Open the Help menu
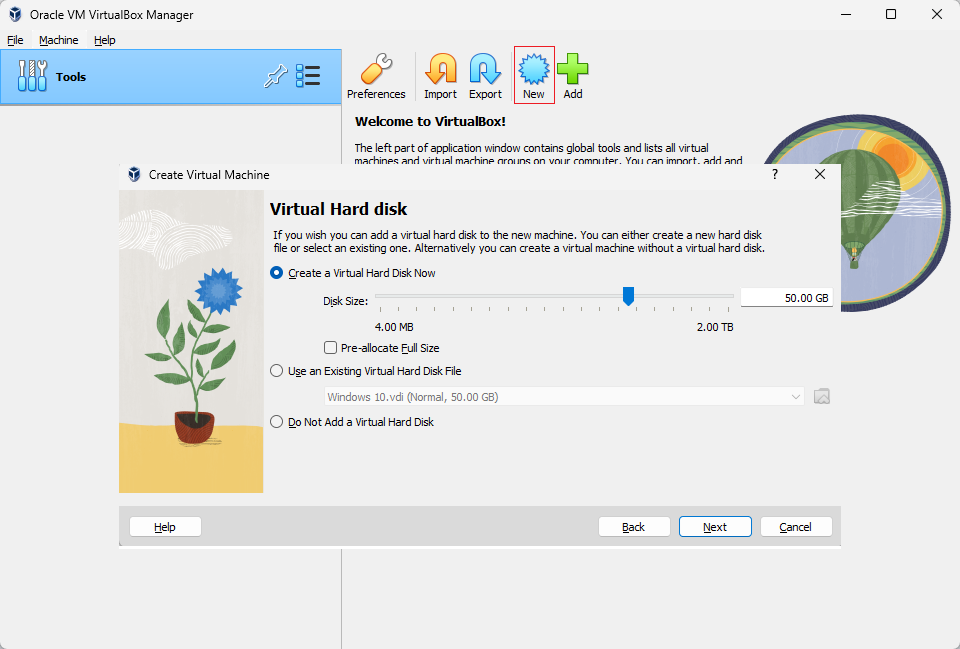The width and height of the screenshot is (960, 649). pyautogui.click(x=105, y=40)
